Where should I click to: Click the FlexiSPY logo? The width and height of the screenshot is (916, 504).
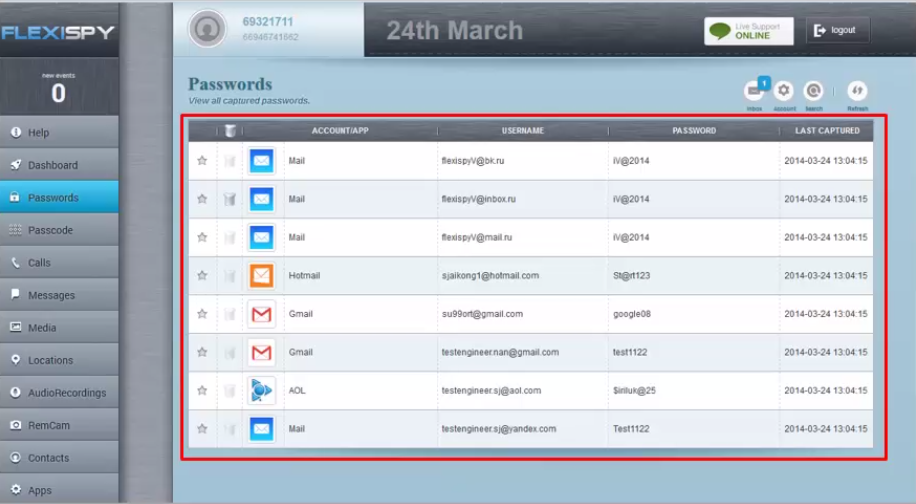58,33
